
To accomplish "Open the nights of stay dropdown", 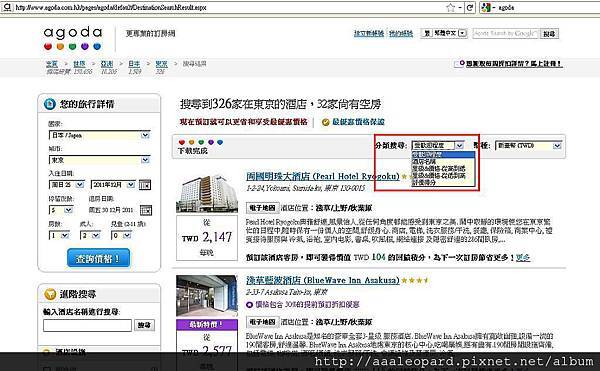I will 61,210.
